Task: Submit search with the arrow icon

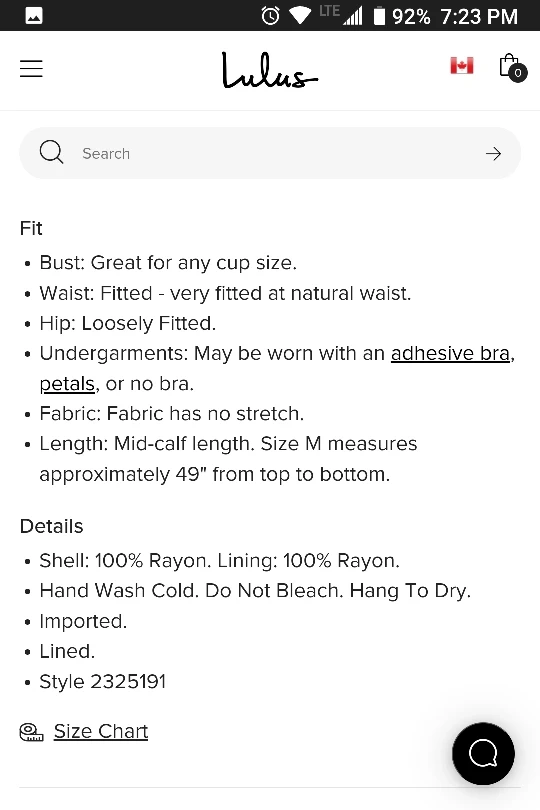Action: 493,153
